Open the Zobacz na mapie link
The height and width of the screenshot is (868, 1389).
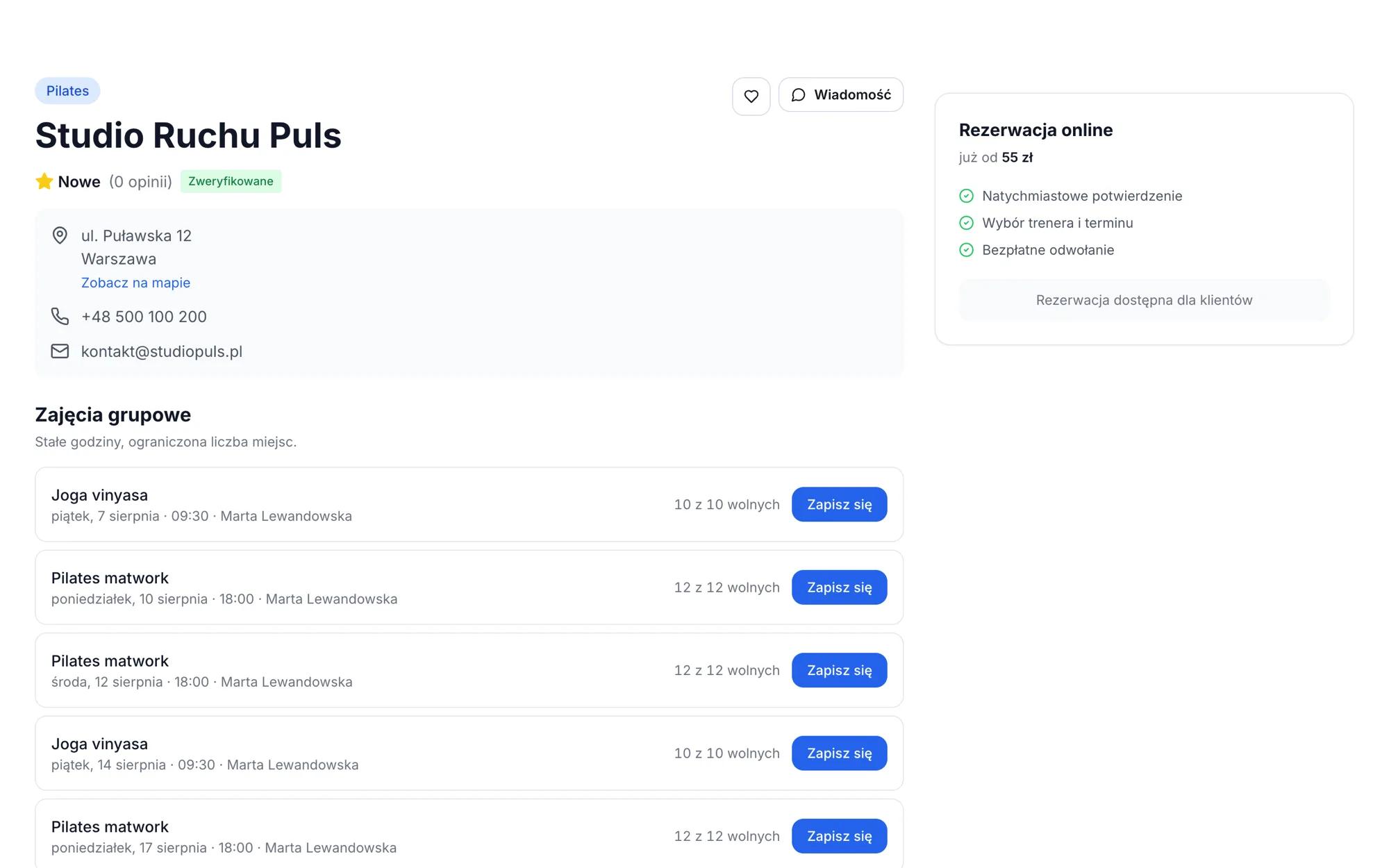point(135,283)
